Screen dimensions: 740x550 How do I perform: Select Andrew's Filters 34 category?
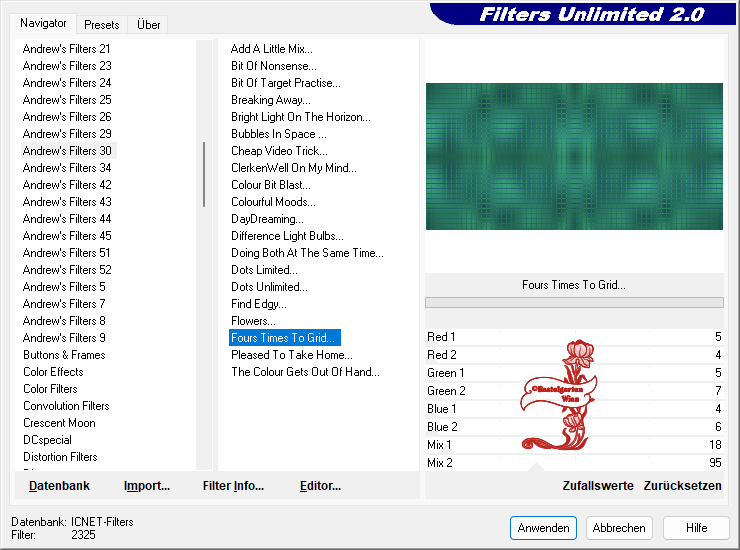click(x=67, y=168)
